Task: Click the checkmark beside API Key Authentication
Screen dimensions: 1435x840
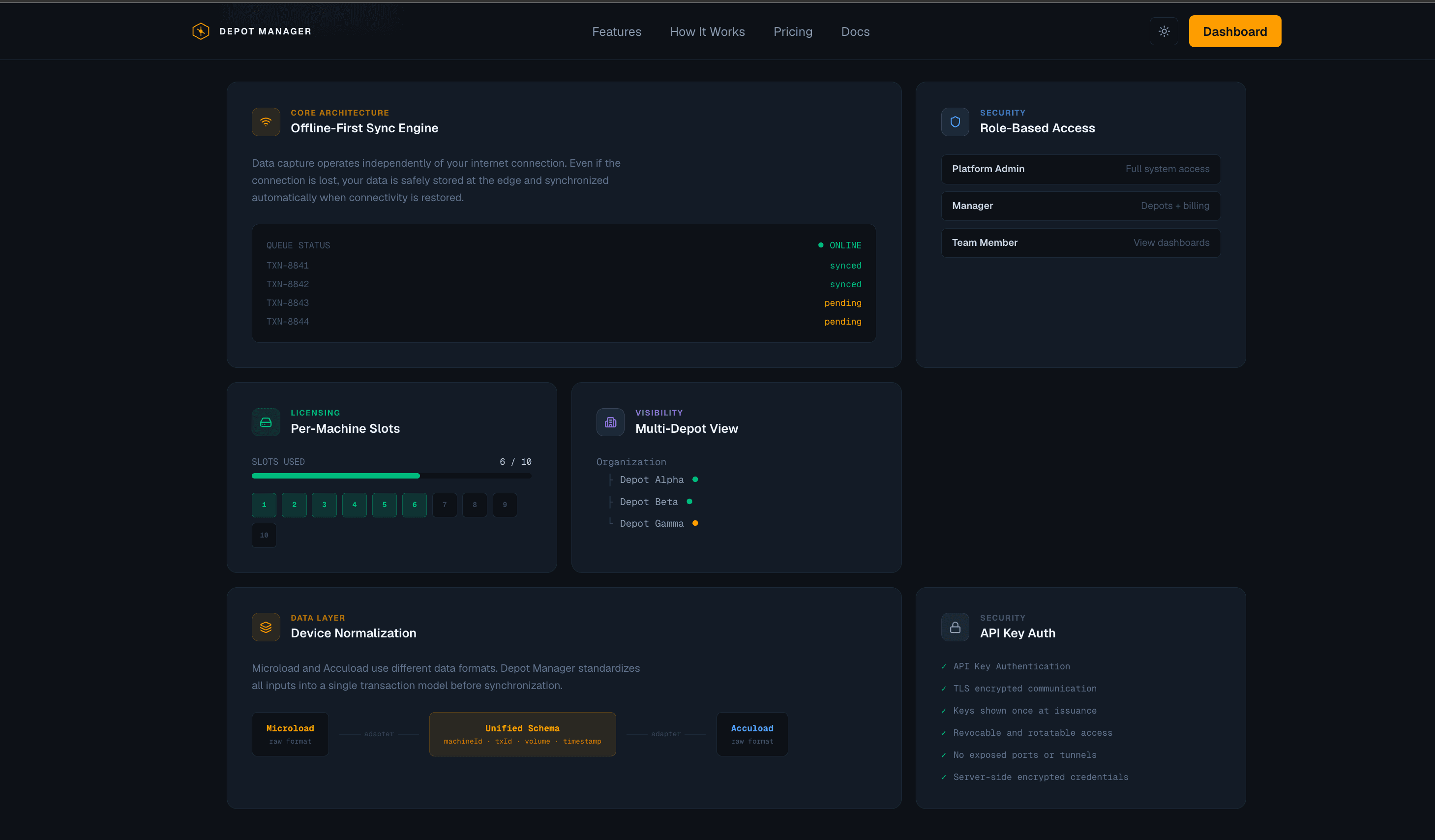Action: pyautogui.click(x=944, y=666)
